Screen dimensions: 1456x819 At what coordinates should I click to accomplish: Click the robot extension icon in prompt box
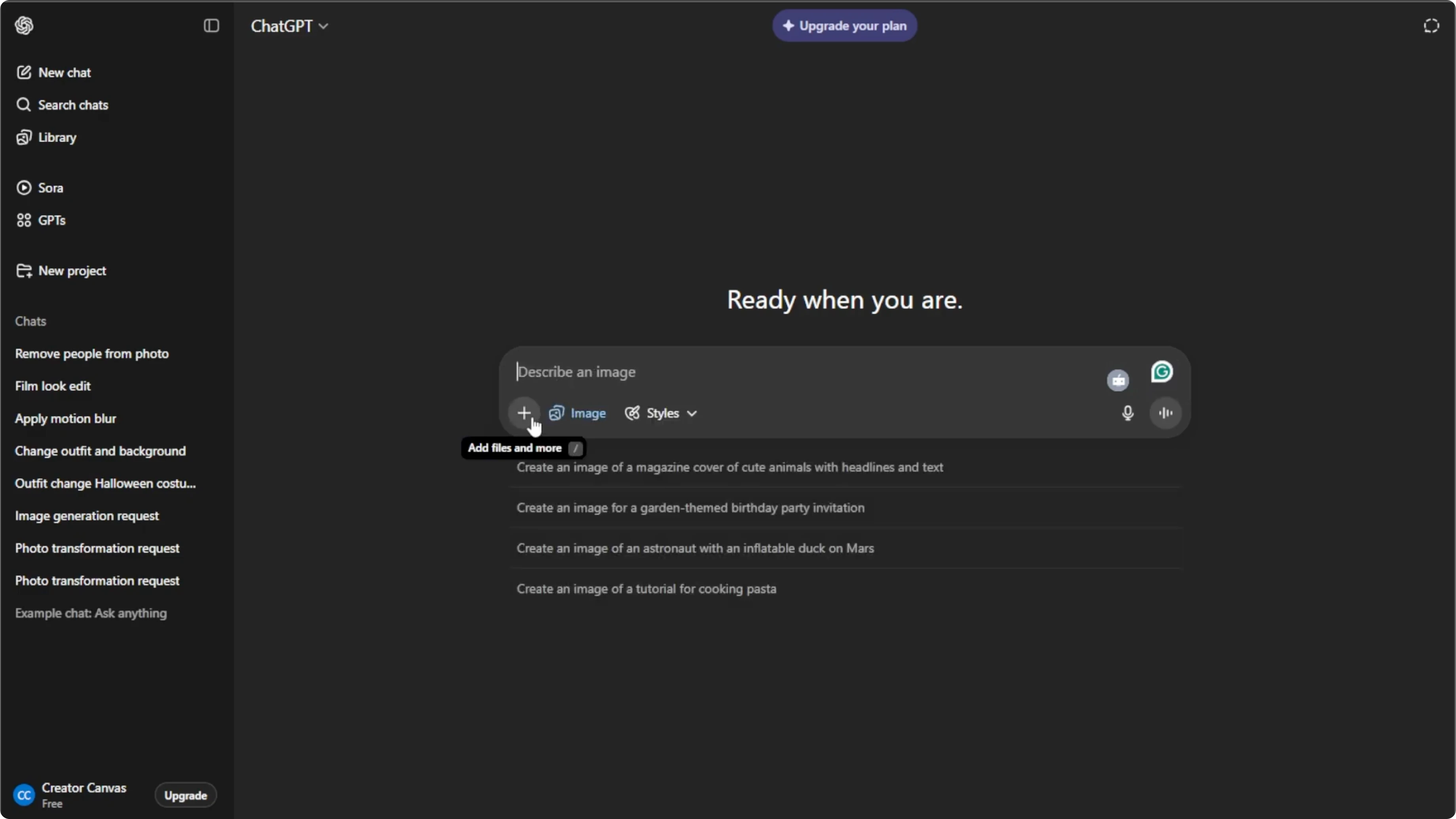click(x=1117, y=380)
